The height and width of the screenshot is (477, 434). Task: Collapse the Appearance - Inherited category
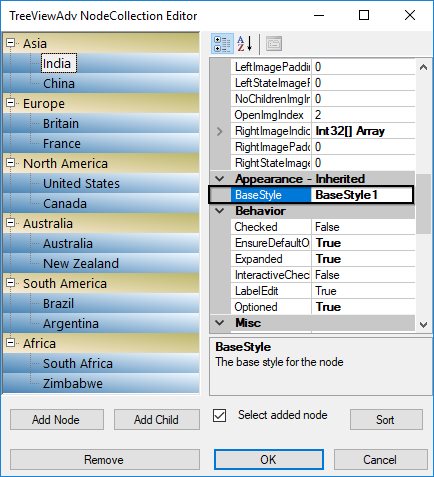click(220, 179)
